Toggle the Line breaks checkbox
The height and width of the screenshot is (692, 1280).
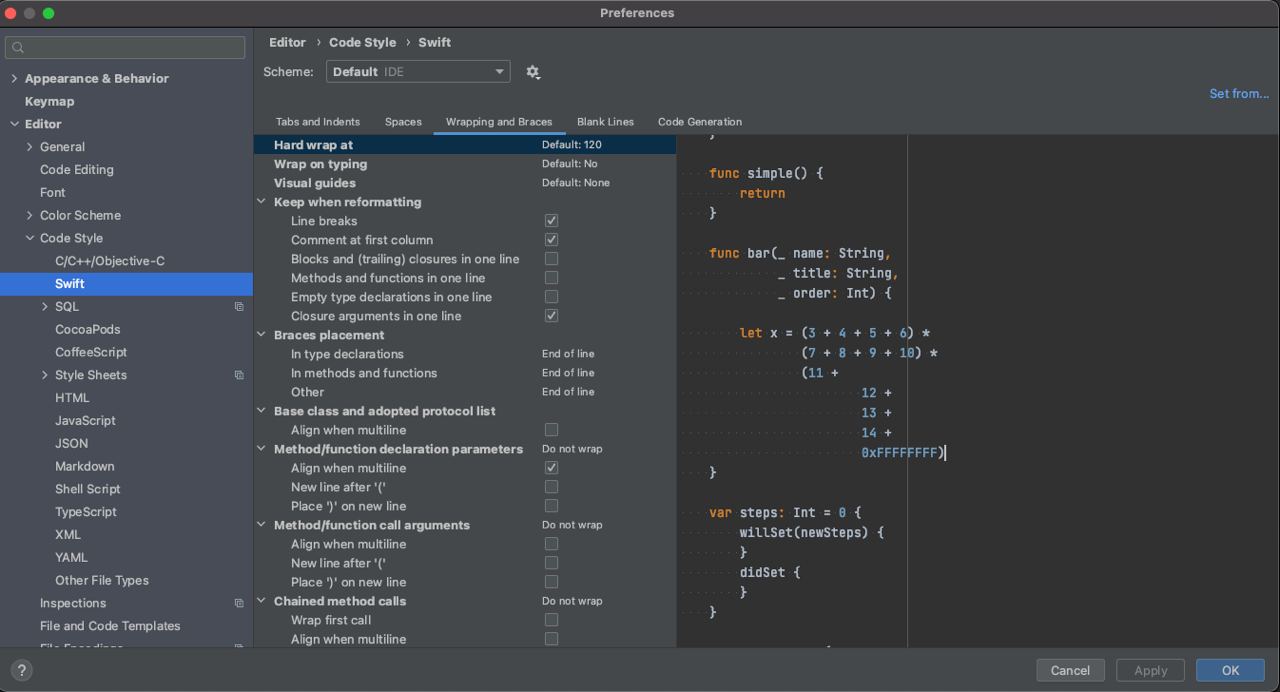[551, 221]
